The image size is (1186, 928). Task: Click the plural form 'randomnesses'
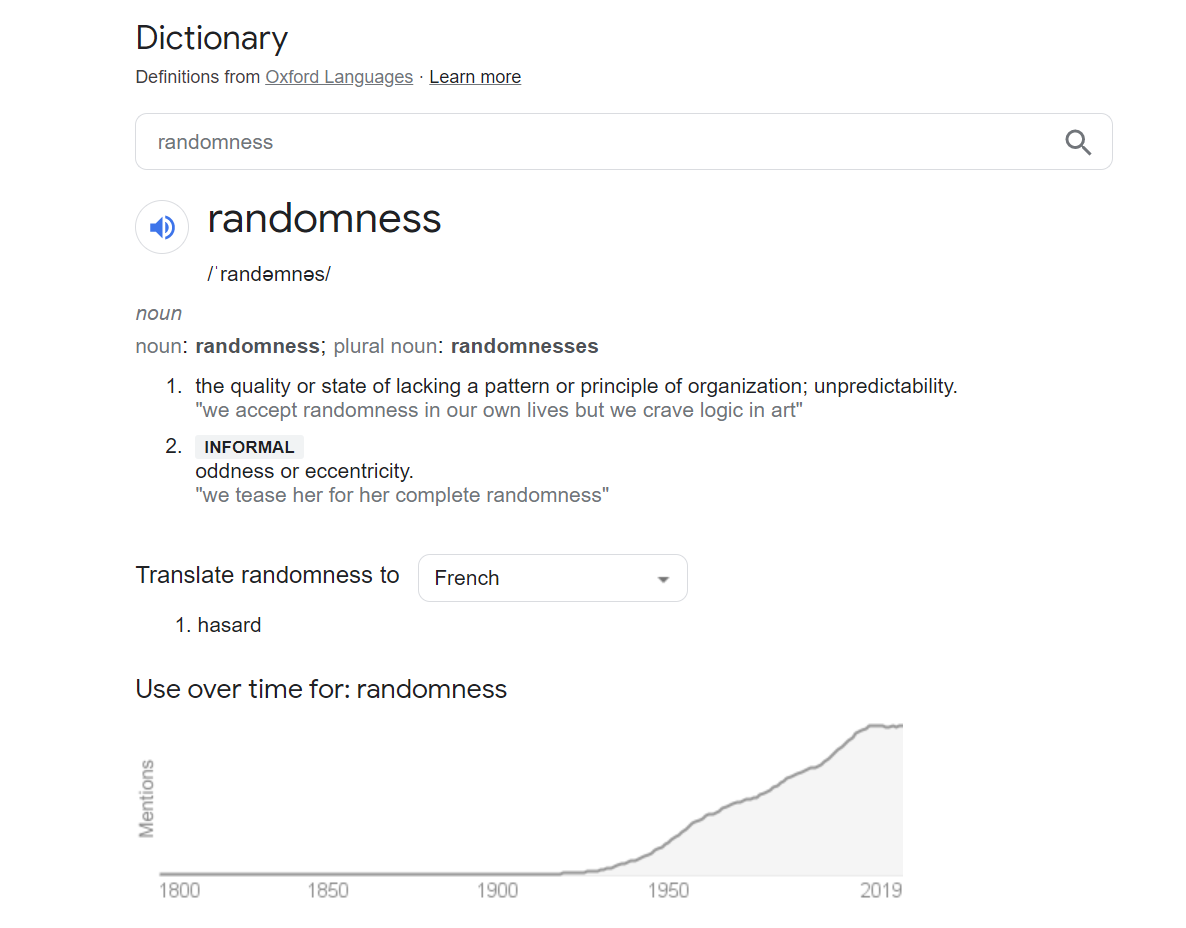[524, 346]
